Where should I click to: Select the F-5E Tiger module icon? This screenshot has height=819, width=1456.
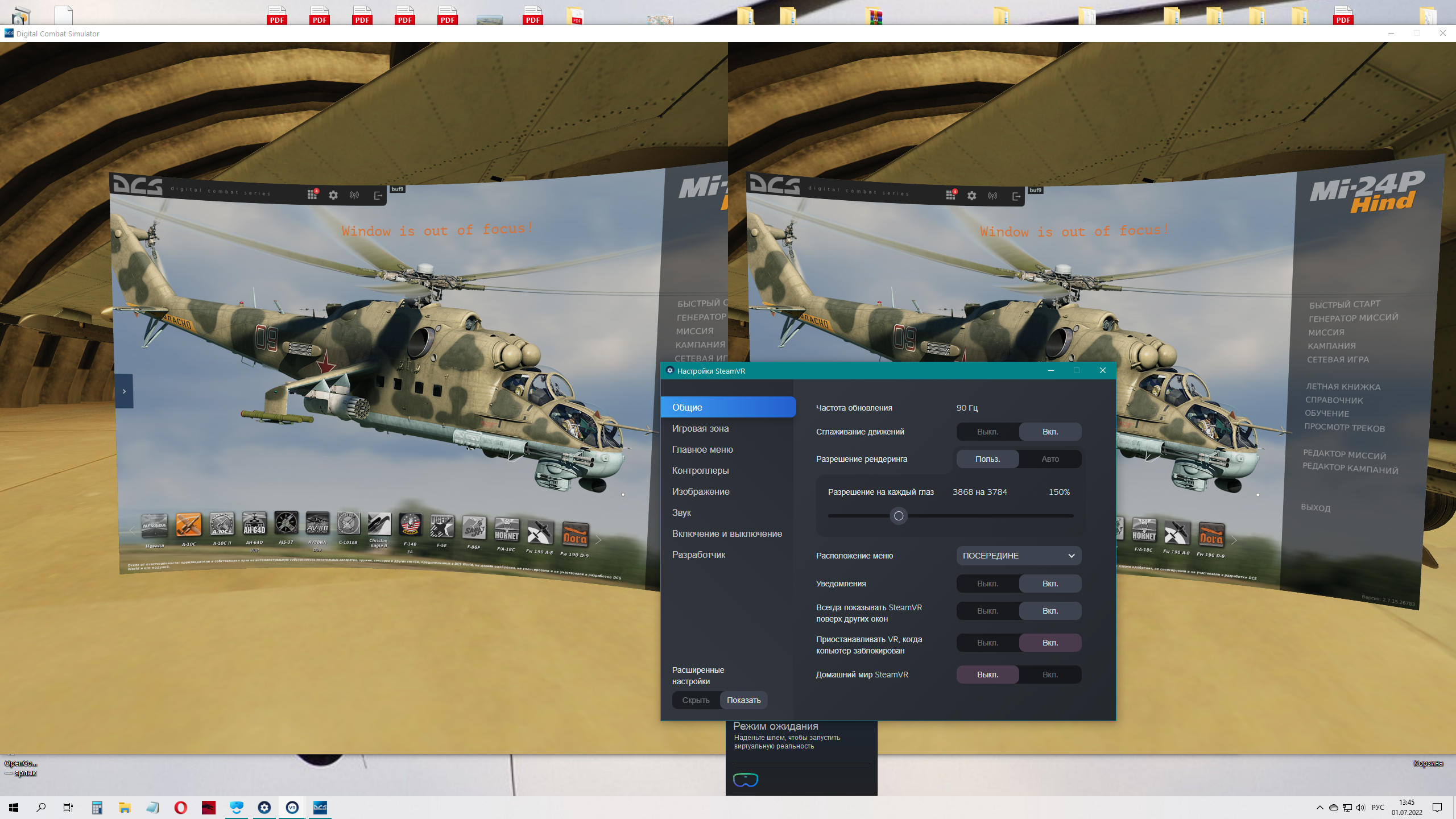coord(442,527)
